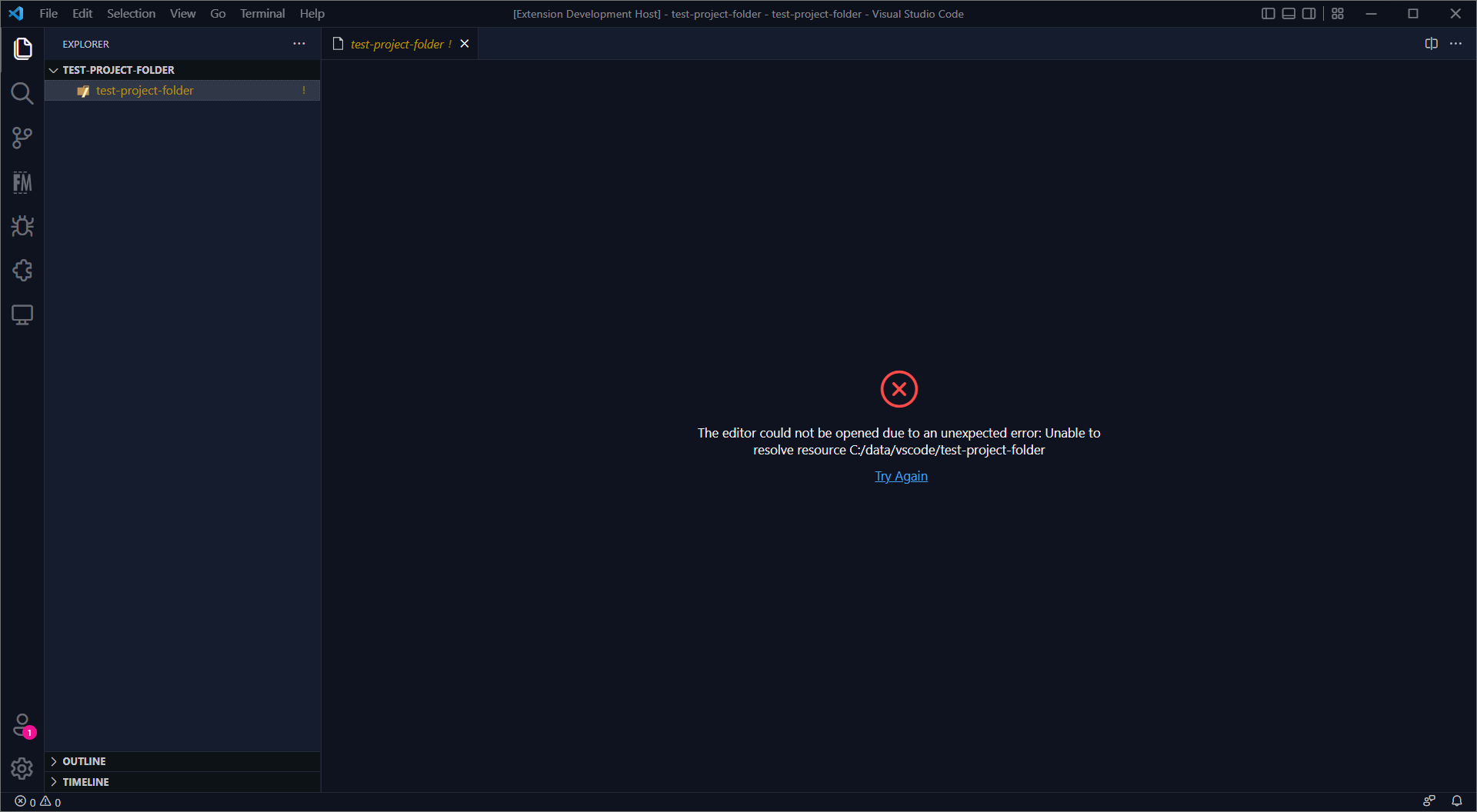Open the Extensions view
Viewport: 1477px width, 812px height.
tap(22, 271)
